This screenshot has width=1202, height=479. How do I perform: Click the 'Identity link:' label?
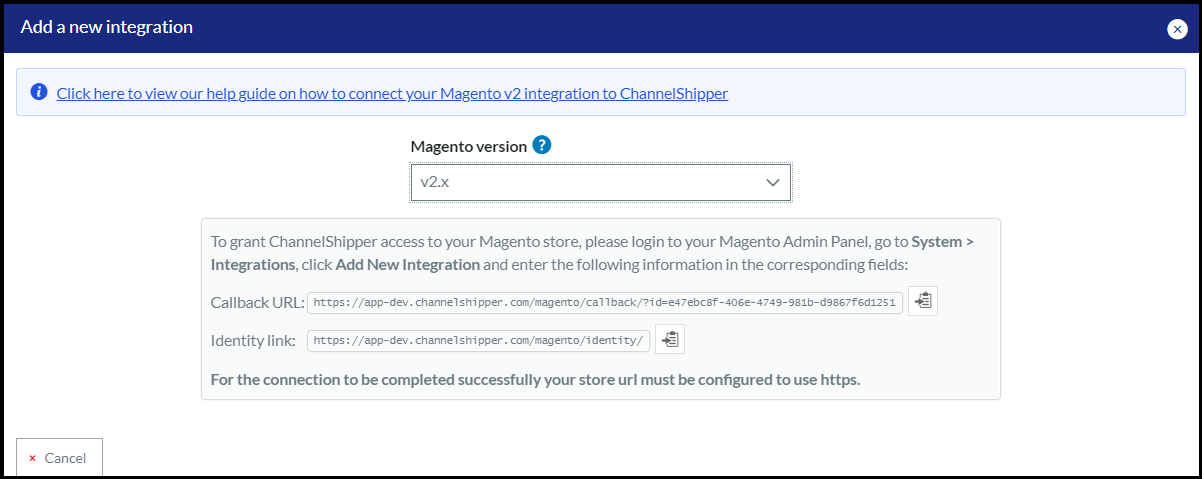click(253, 340)
